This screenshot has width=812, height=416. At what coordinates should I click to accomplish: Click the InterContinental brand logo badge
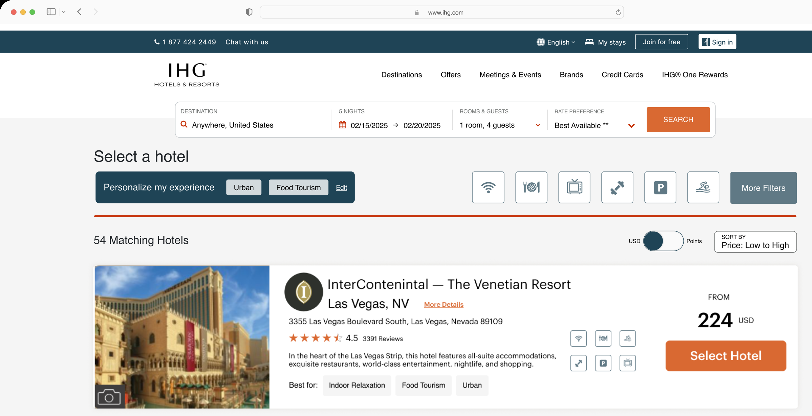click(x=303, y=292)
